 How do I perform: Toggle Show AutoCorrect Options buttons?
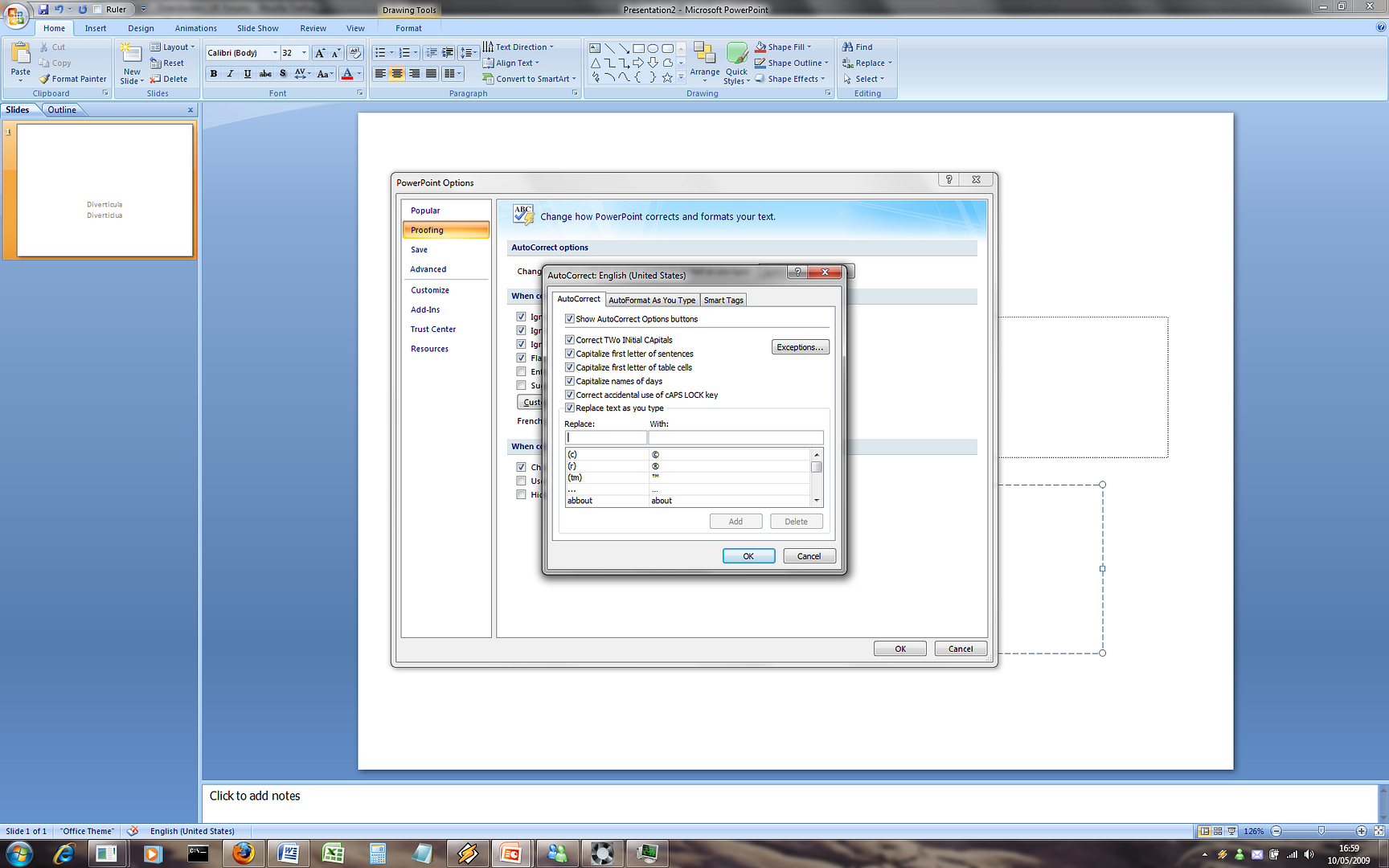tap(570, 318)
